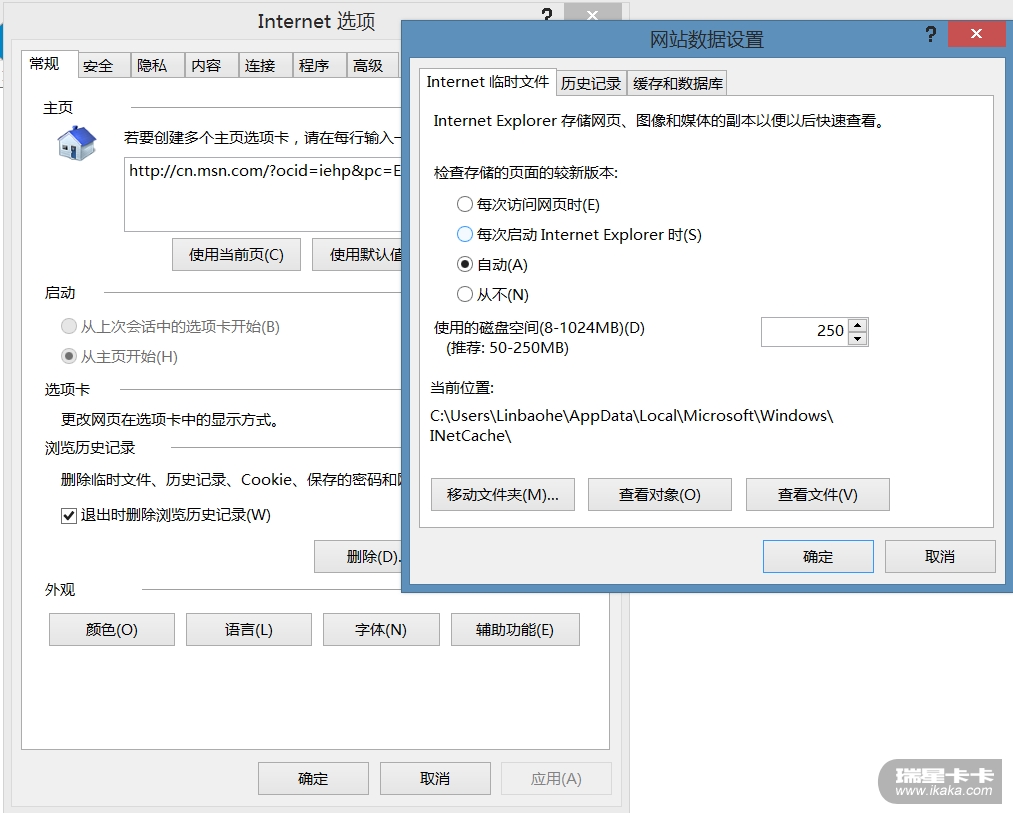Decrease disk space value with down arrow
Screen dimensions: 1013x813
coord(857,339)
